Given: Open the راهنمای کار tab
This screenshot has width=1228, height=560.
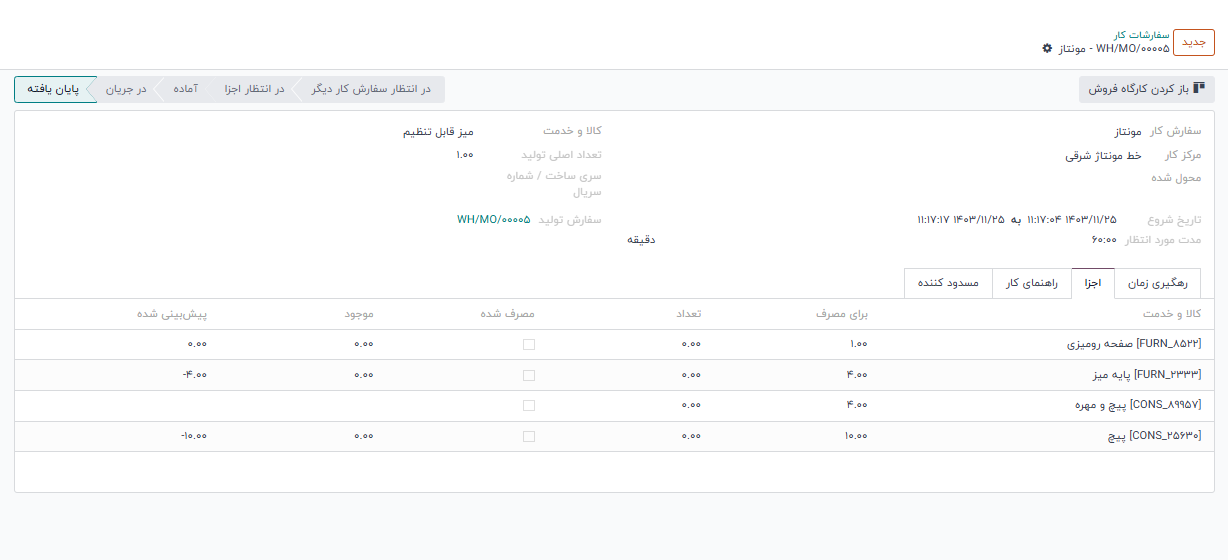Looking at the screenshot, I should click(x=1031, y=284).
